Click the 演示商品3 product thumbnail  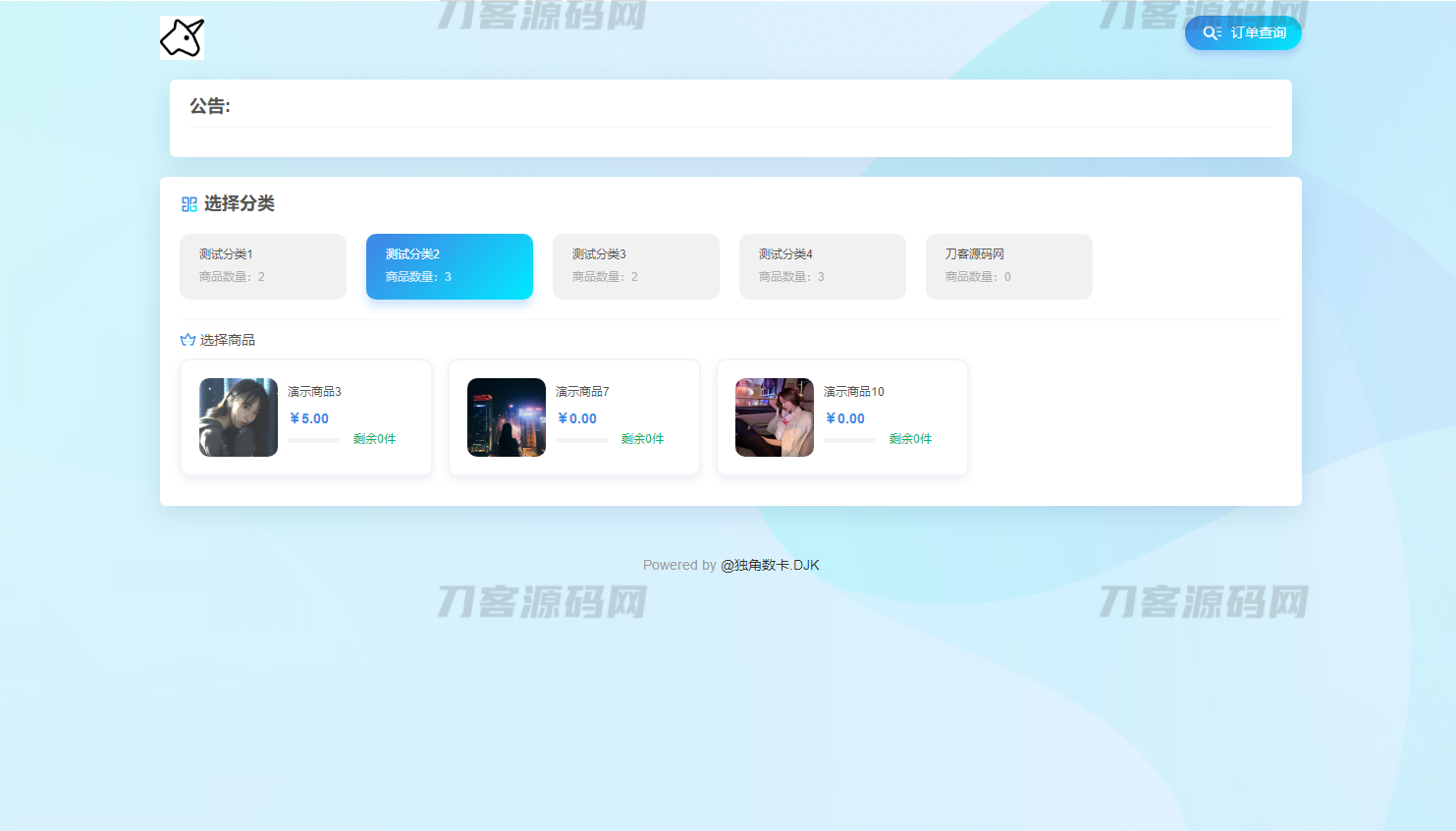click(238, 416)
